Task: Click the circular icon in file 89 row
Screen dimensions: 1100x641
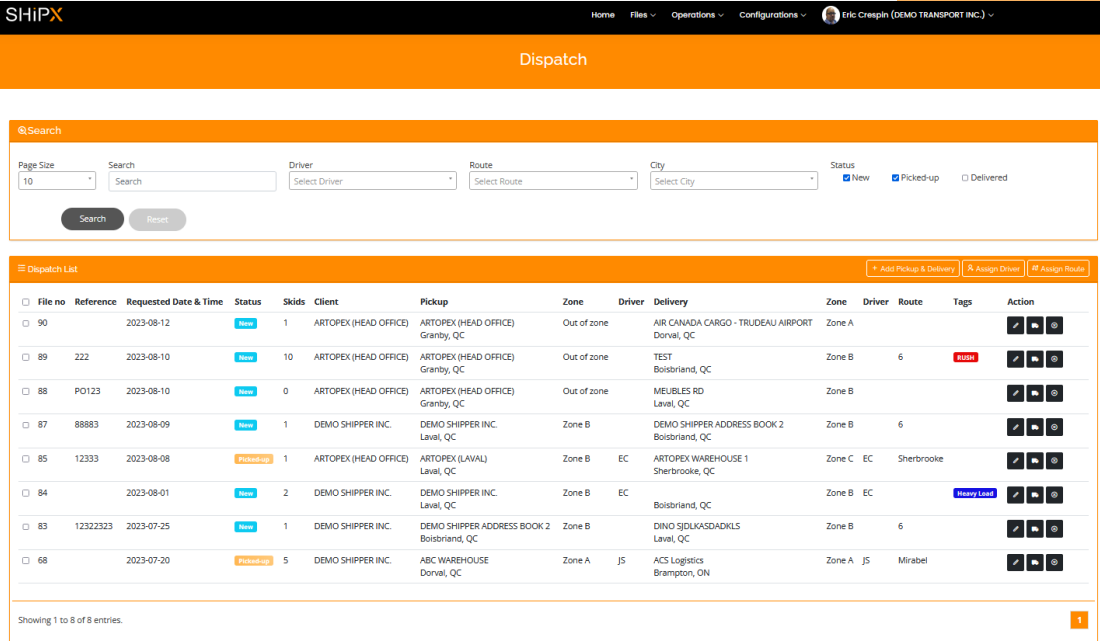Action: [x=1054, y=359]
